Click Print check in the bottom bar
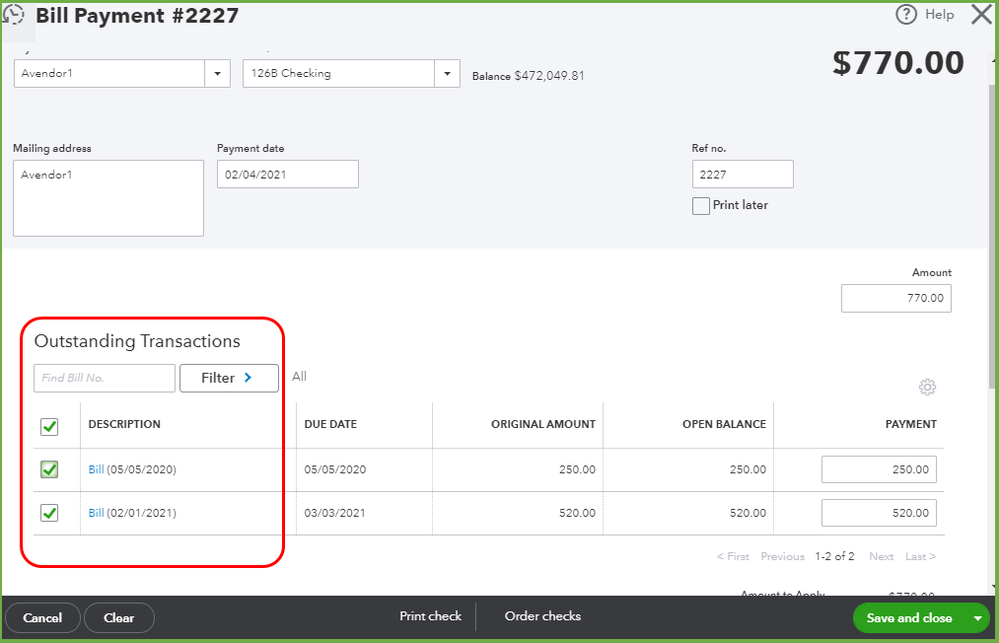Image resolution: width=999 pixels, height=643 pixels. tap(430, 616)
